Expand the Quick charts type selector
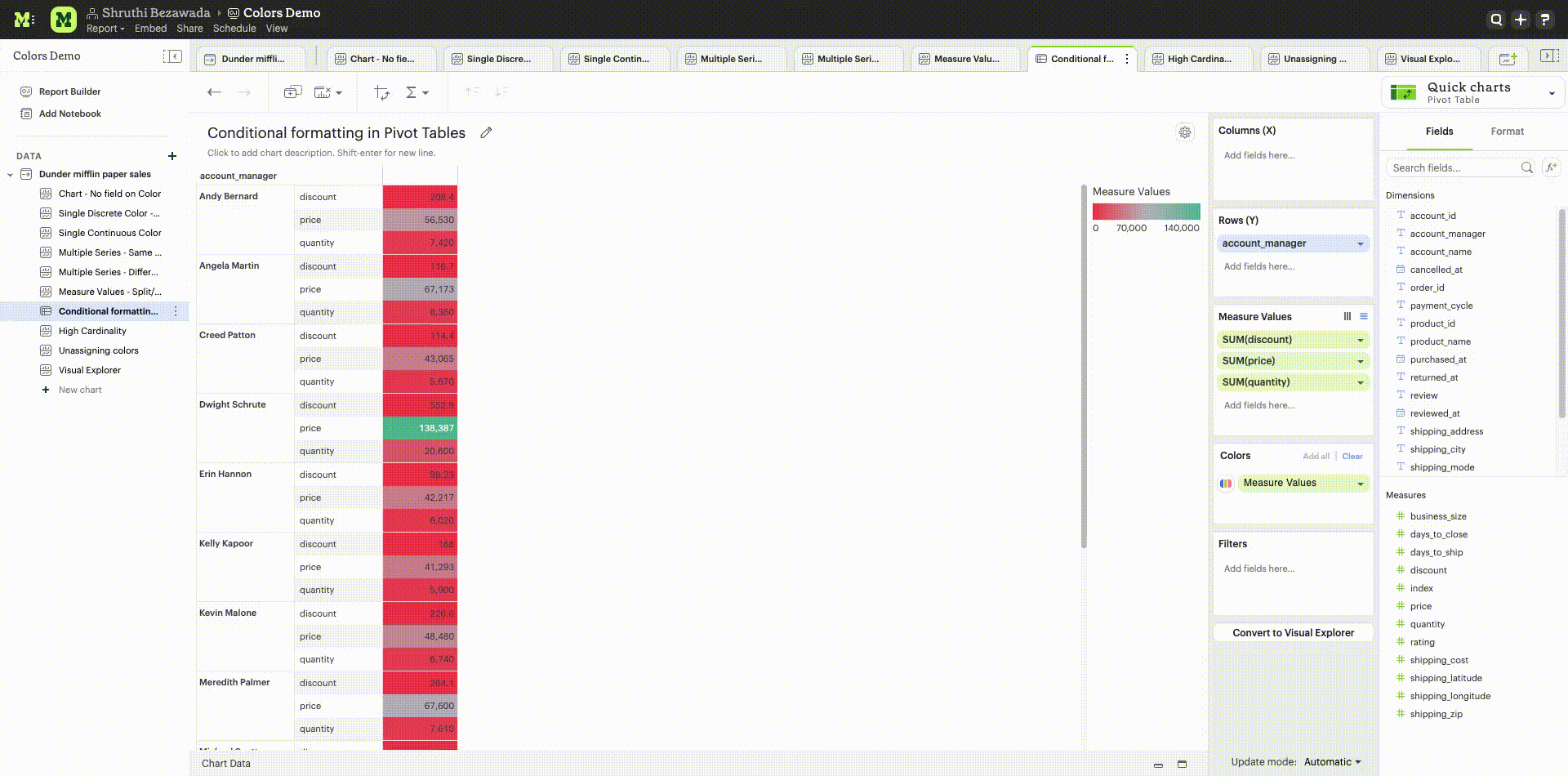 (x=1552, y=93)
